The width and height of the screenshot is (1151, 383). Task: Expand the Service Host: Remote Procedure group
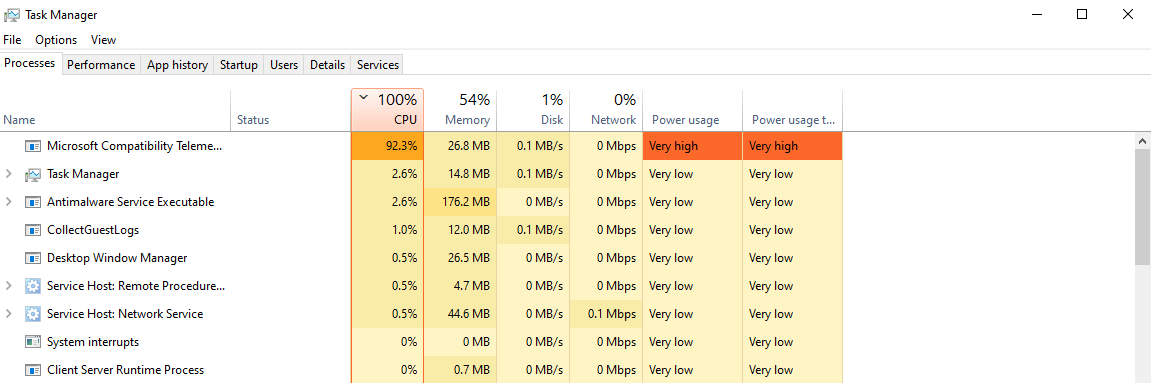9,285
